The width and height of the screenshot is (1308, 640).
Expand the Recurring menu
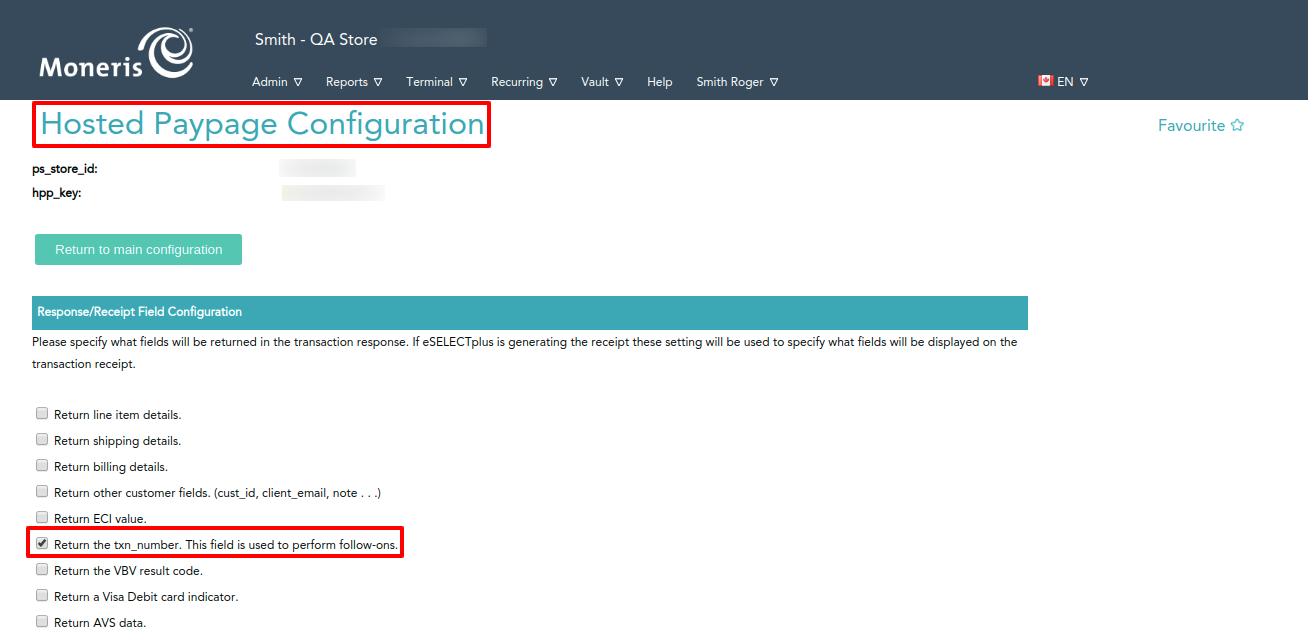[x=524, y=82]
